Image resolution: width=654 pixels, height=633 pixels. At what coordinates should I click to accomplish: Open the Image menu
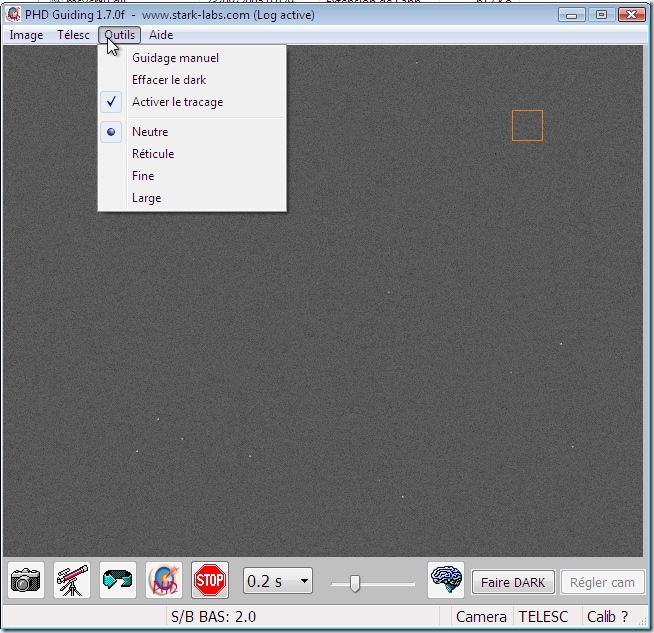tap(26, 35)
